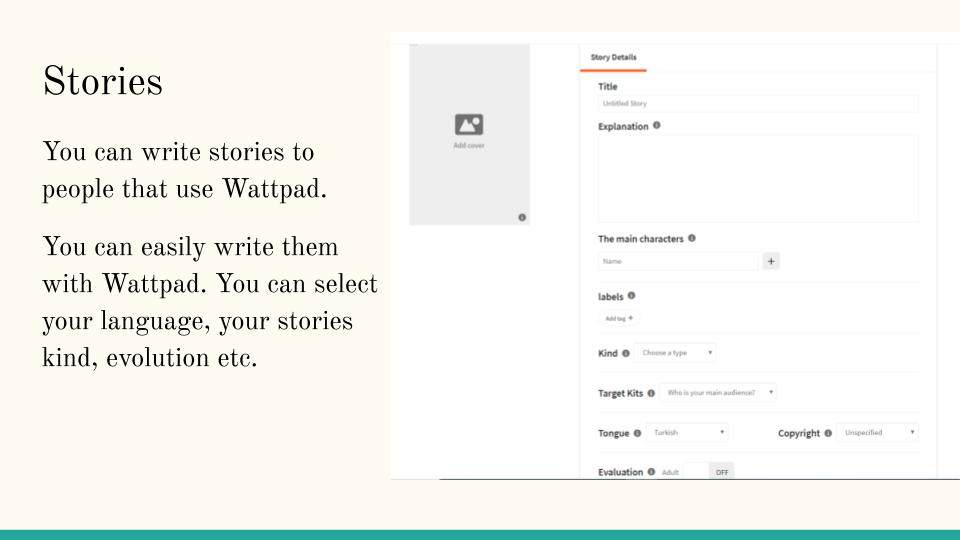Click the Untitled Story title field
The image size is (960, 540).
[x=757, y=103]
